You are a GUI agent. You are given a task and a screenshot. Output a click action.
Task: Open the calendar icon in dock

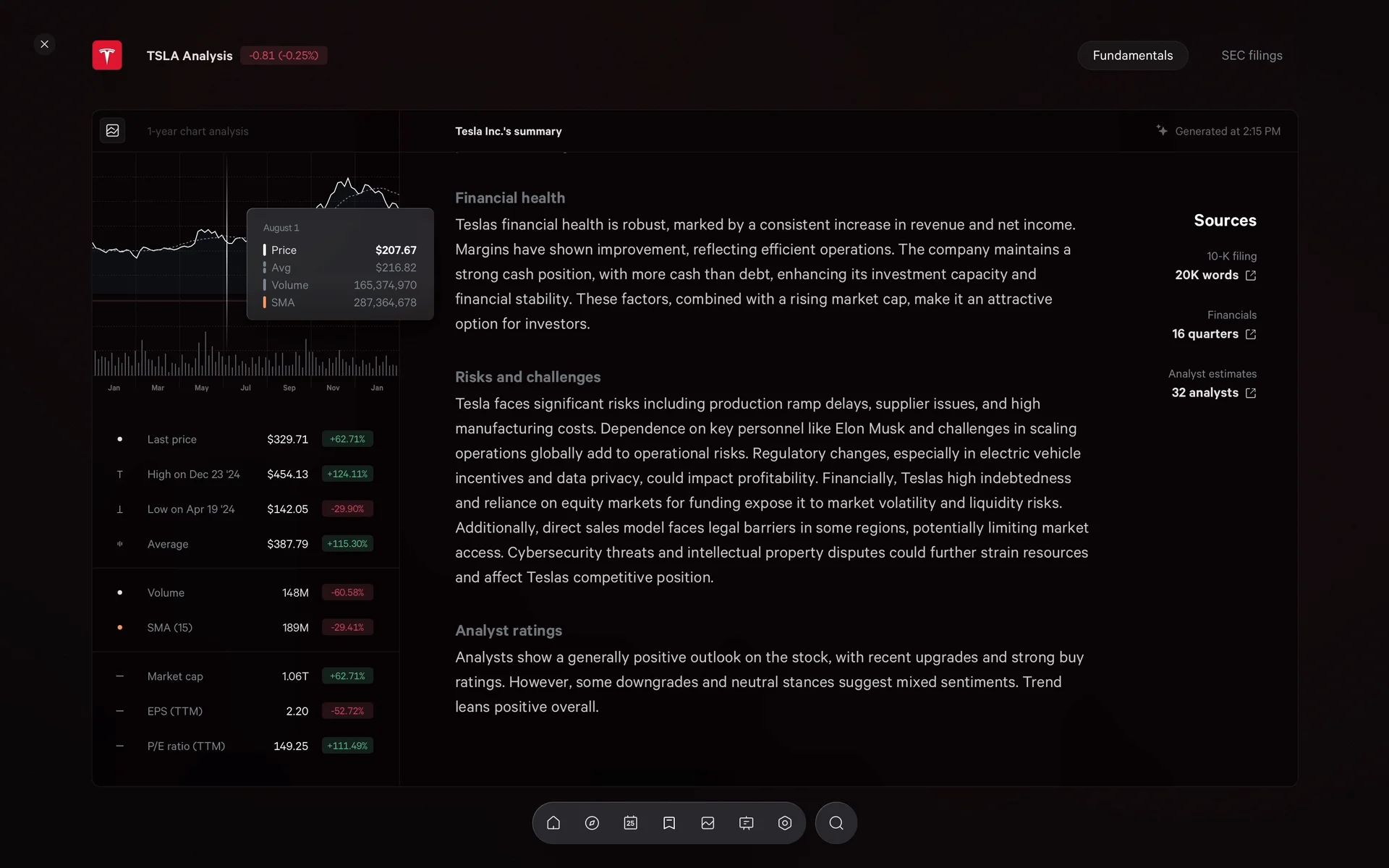pos(631,823)
